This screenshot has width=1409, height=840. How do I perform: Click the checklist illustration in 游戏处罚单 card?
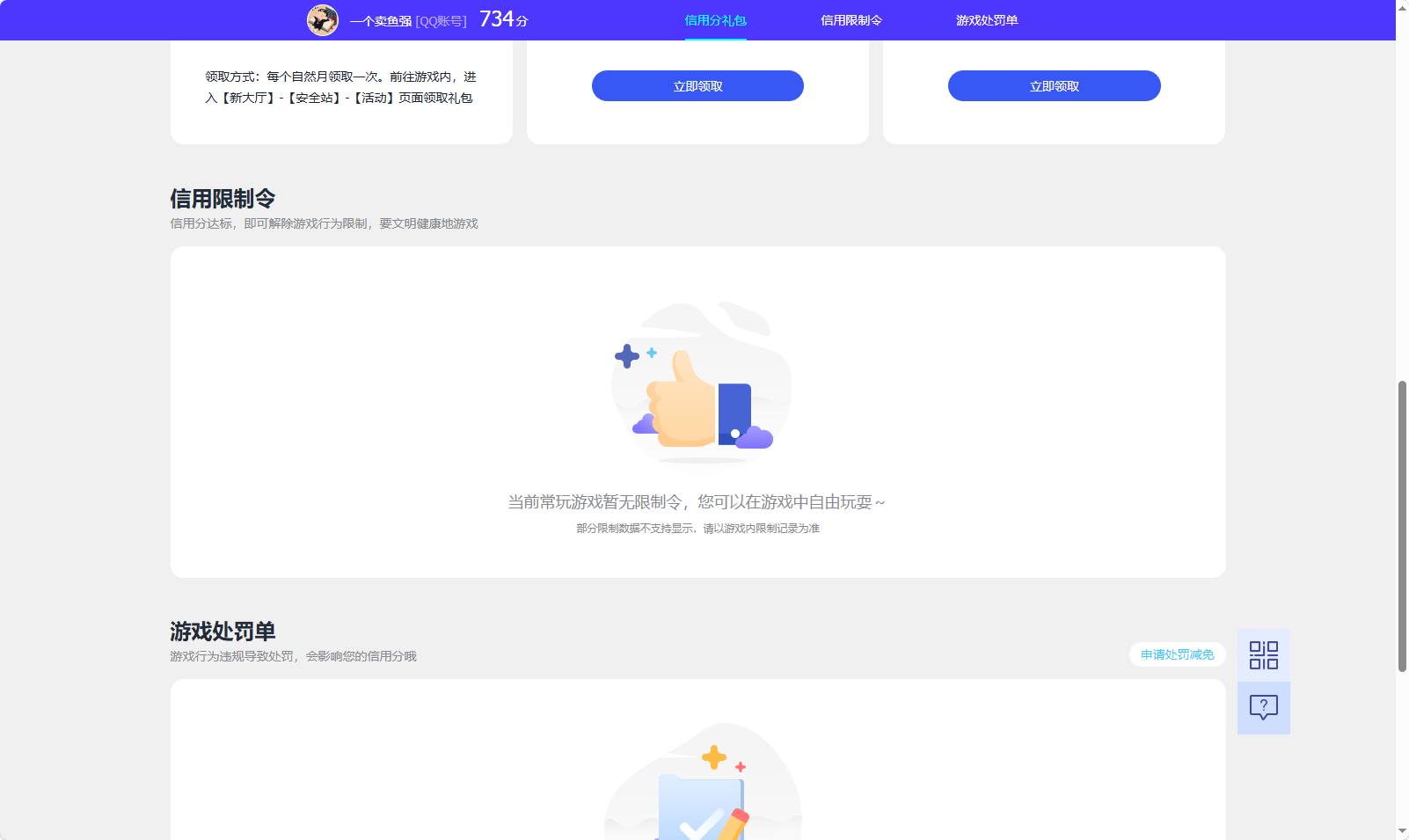point(703,781)
